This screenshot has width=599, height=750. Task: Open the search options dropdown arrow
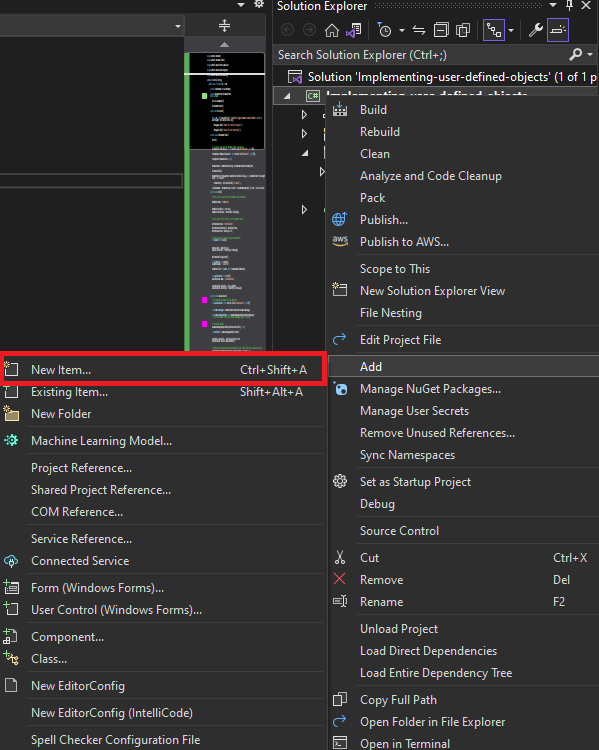tap(590, 55)
